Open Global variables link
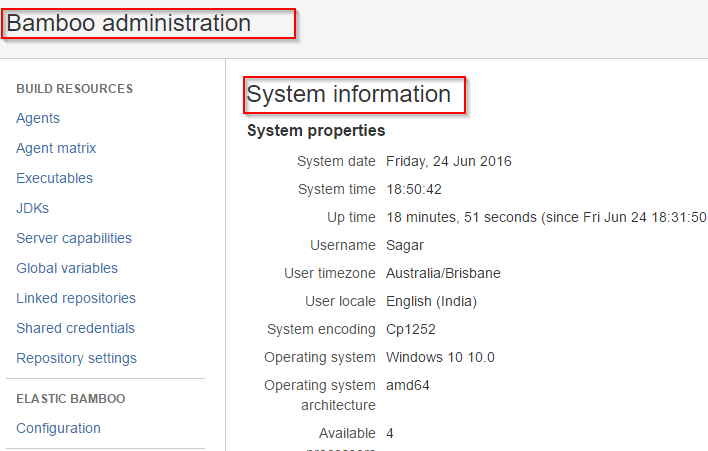Image resolution: width=708 pixels, height=451 pixels. [x=67, y=268]
